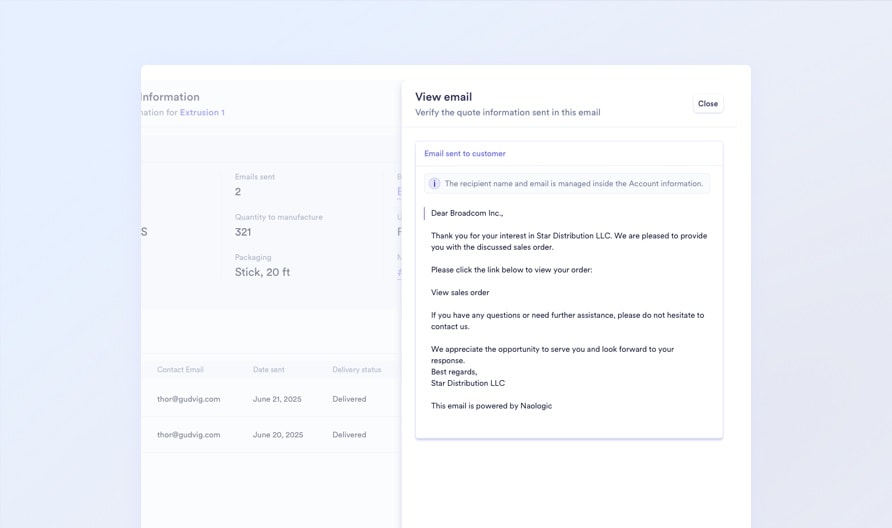
Task: Click the View email heading
Action: click(444, 97)
